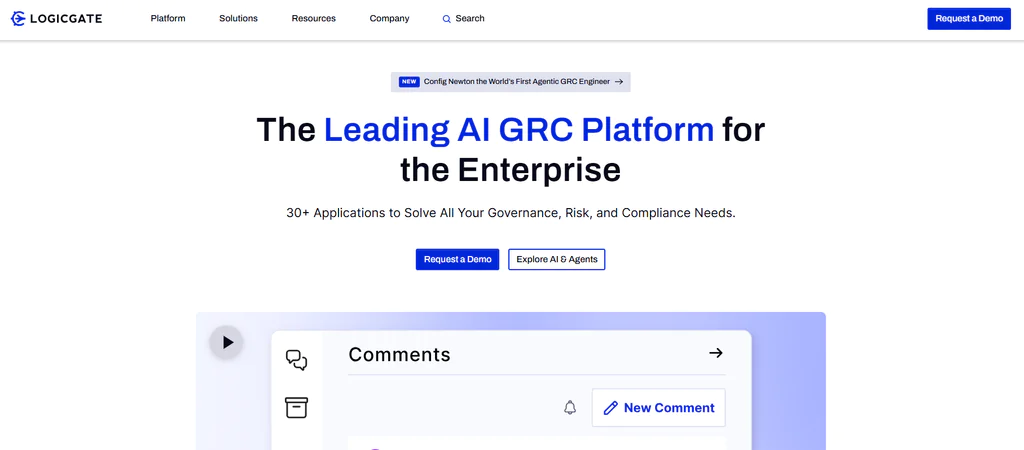The height and width of the screenshot is (450, 1024).
Task: Open the Solutions menu
Action: pos(238,18)
